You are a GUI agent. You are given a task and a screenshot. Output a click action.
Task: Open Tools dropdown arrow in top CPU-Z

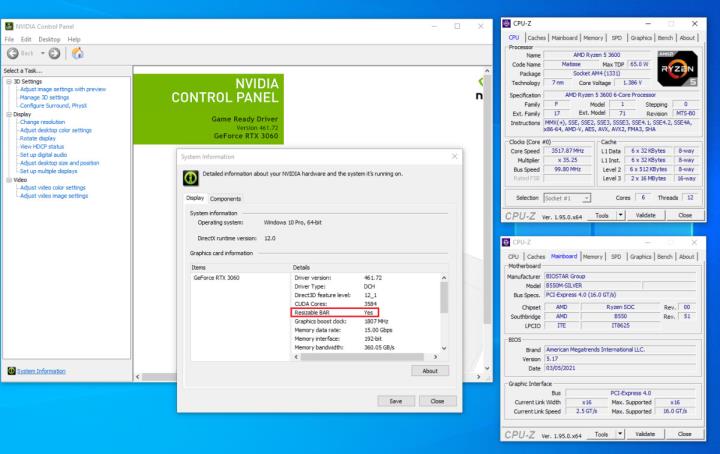click(620, 215)
